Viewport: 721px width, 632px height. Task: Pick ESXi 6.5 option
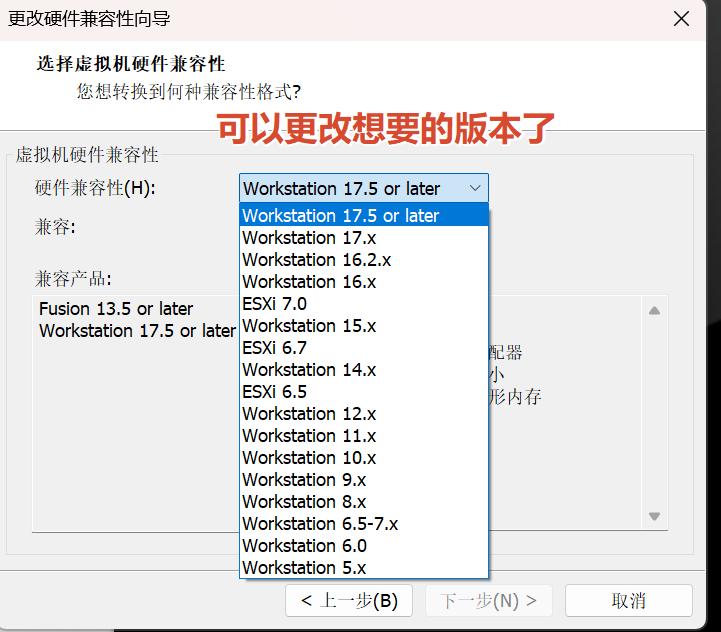(364, 392)
